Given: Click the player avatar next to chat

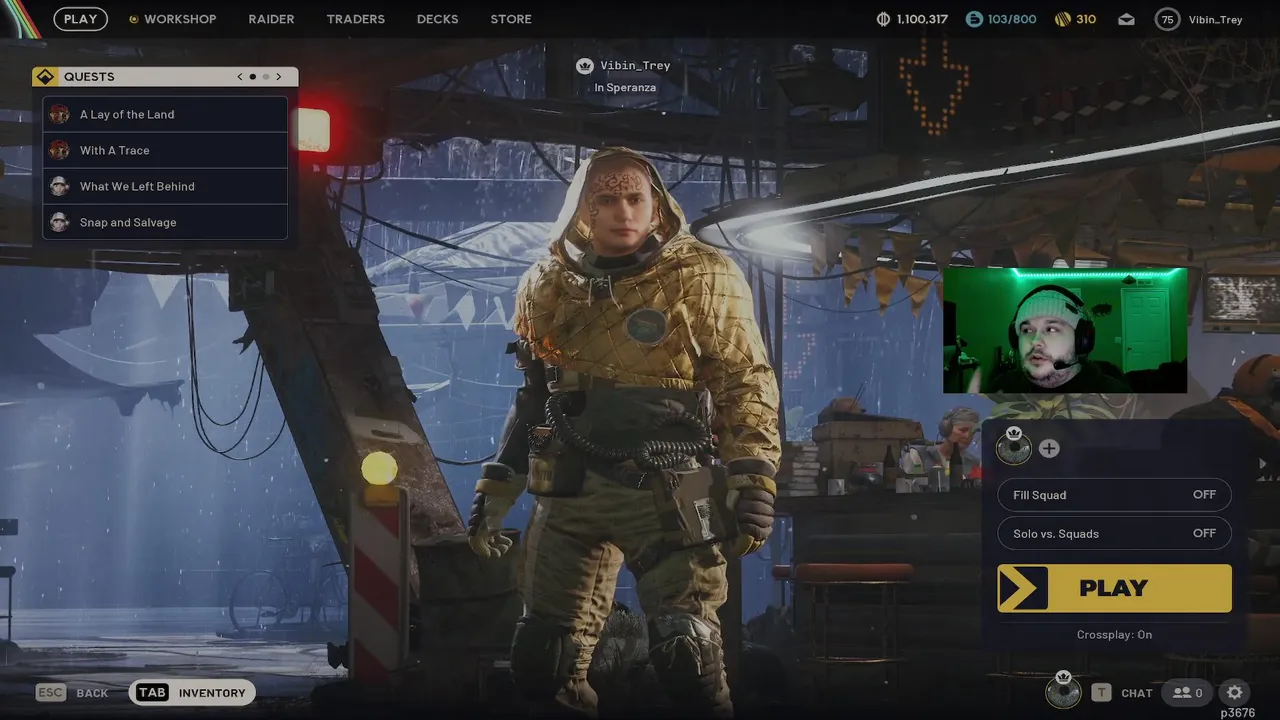Looking at the screenshot, I should (1063, 690).
